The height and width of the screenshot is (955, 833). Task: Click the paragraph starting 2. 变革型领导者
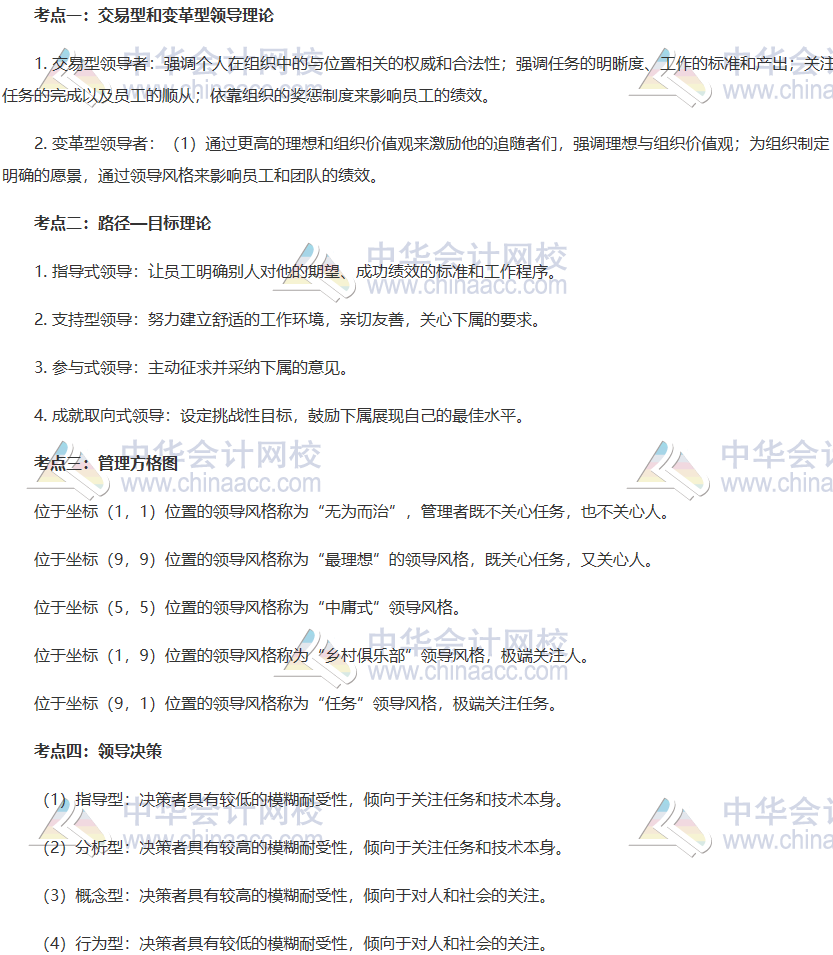click(416, 160)
